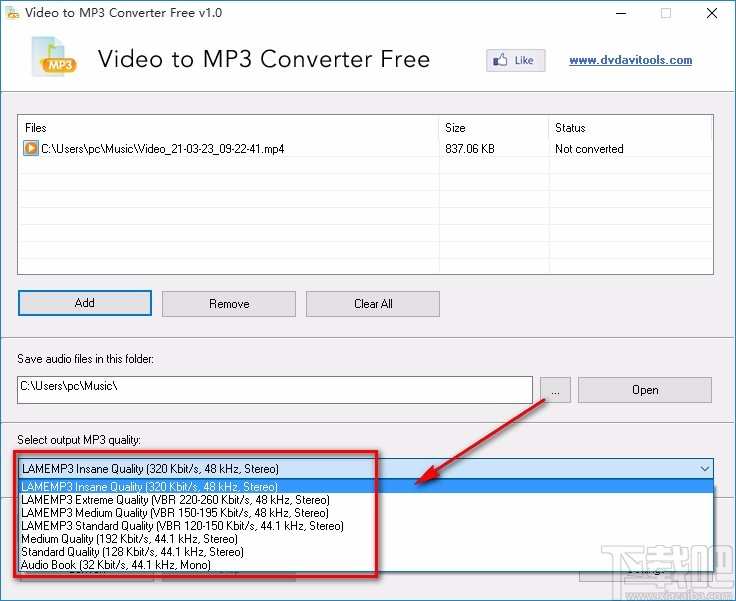Collapse the MP3 quality dropdown arrow

coord(704,469)
